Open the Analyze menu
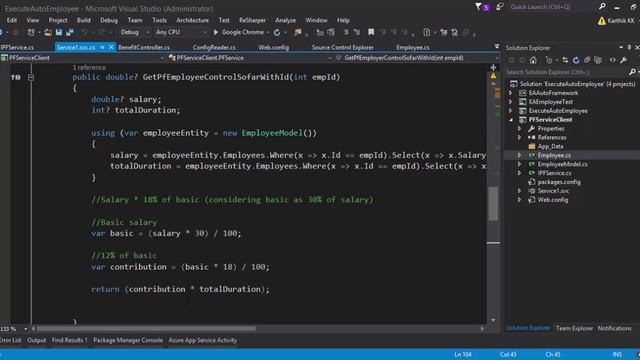The width and height of the screenshot is (640, 360). (x=285, y=20)
